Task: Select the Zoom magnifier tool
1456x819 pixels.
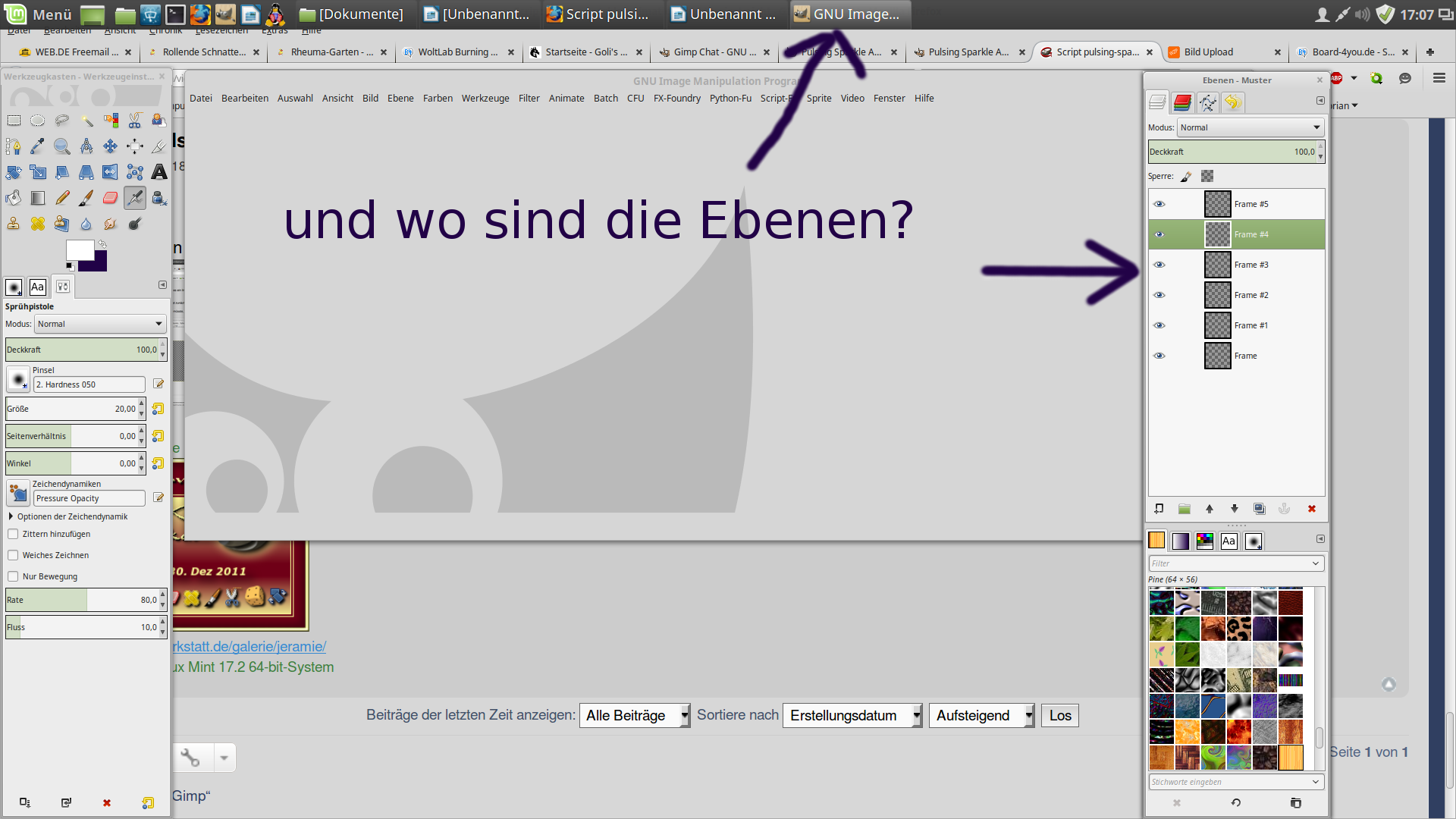Action: click(62, 146)
